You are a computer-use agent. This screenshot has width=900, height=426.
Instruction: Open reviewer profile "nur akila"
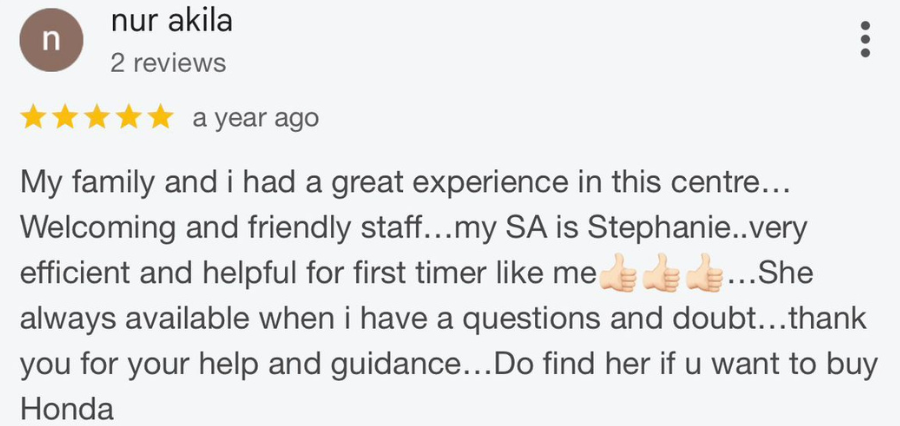pos(172,19)
